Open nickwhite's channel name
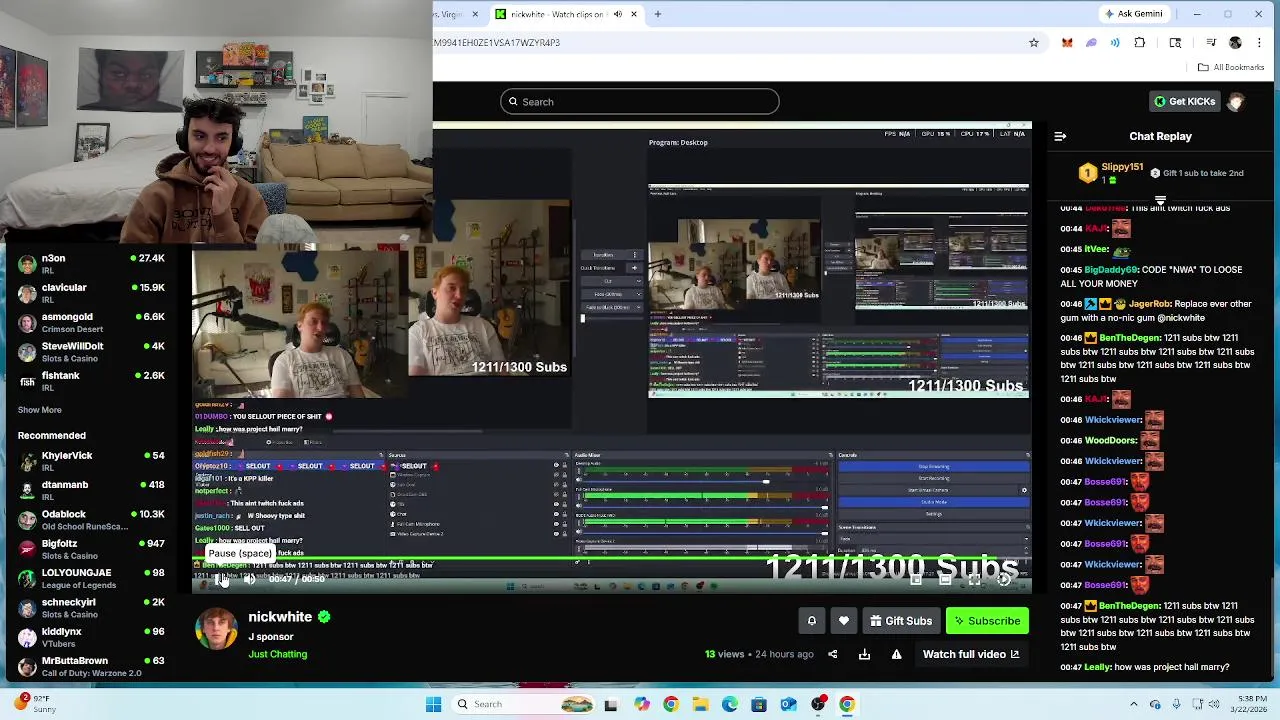The height and width of the screenshot is (720, 1280). click(x=280, y=617)
